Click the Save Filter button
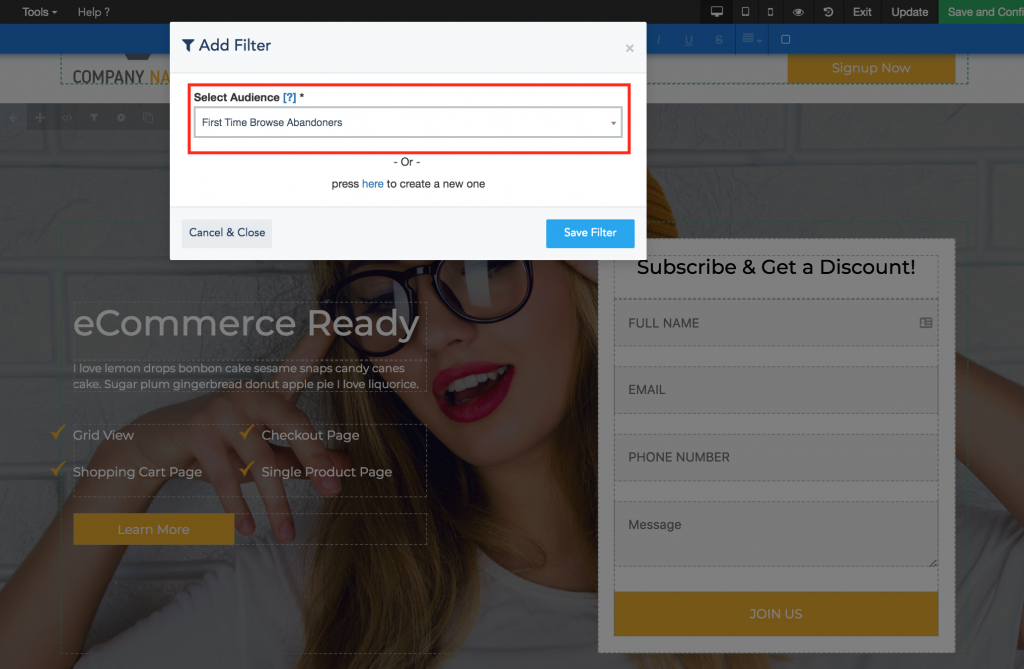This screenshot has width=1024, height=669. [590, 233]
